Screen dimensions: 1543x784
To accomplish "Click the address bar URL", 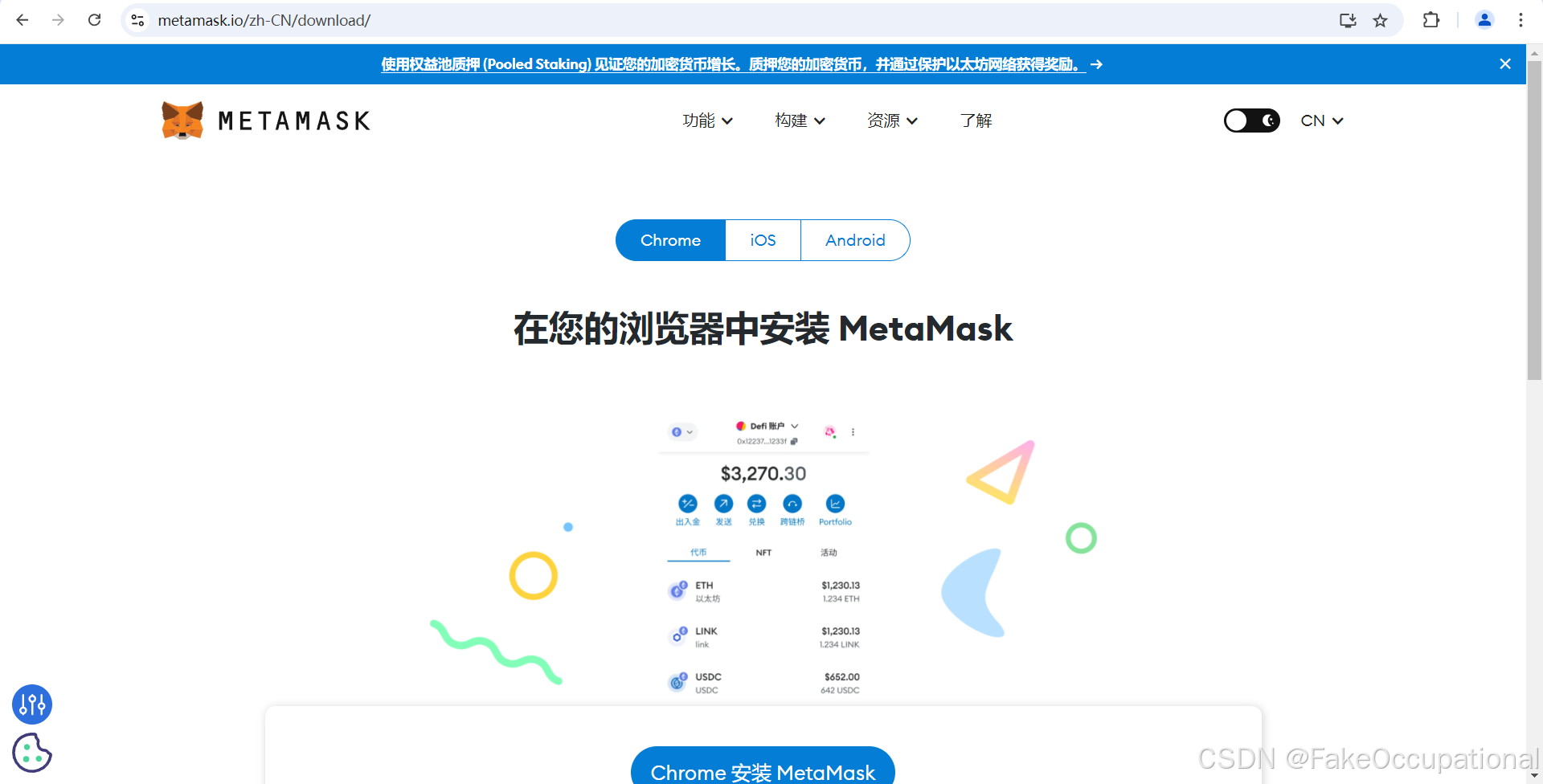I will 264,20.
